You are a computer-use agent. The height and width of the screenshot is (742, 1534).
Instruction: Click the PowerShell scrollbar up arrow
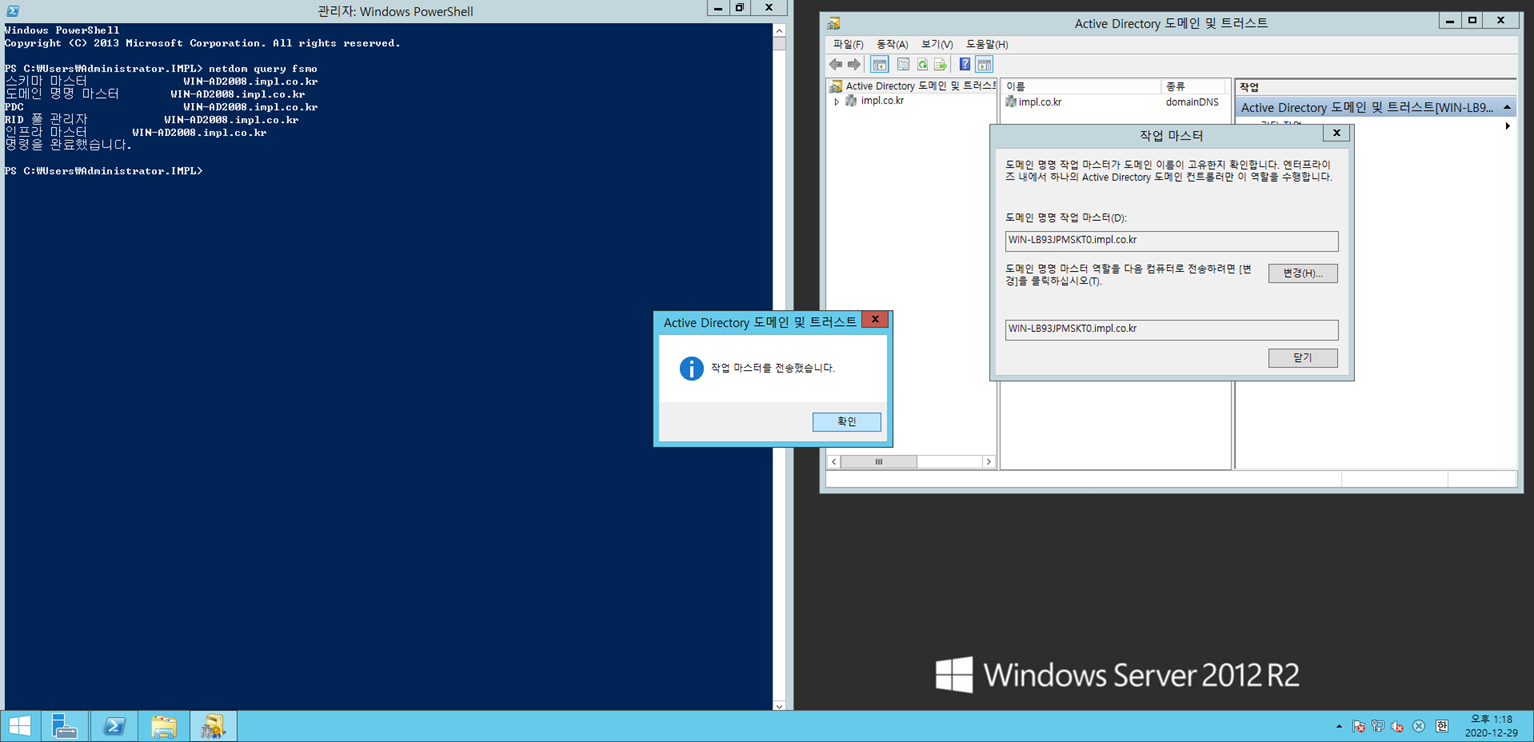coord(780,30)
